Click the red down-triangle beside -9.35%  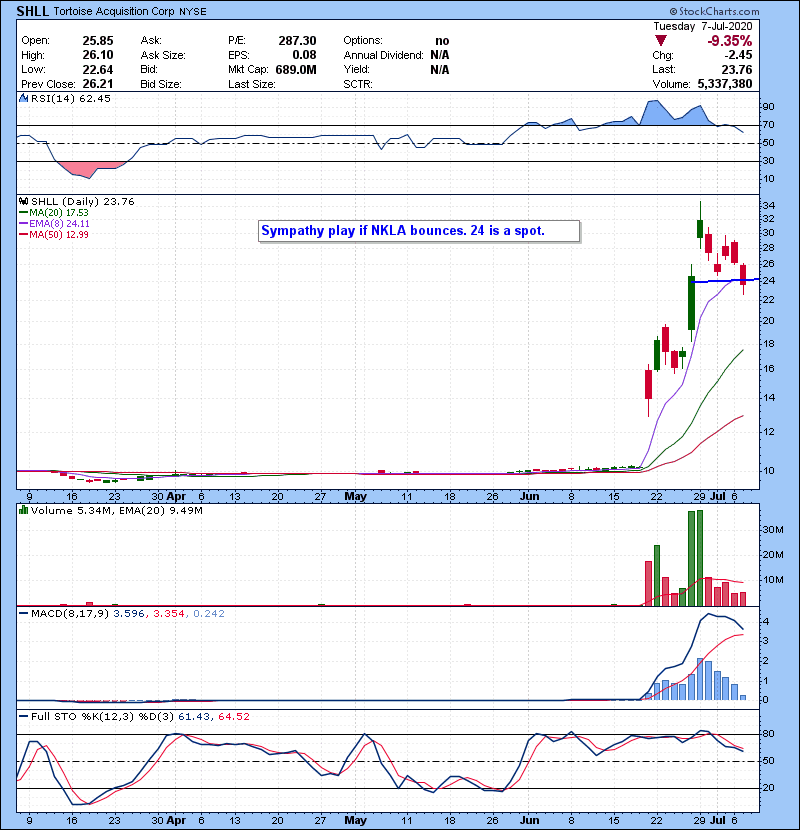pos(660,41)
